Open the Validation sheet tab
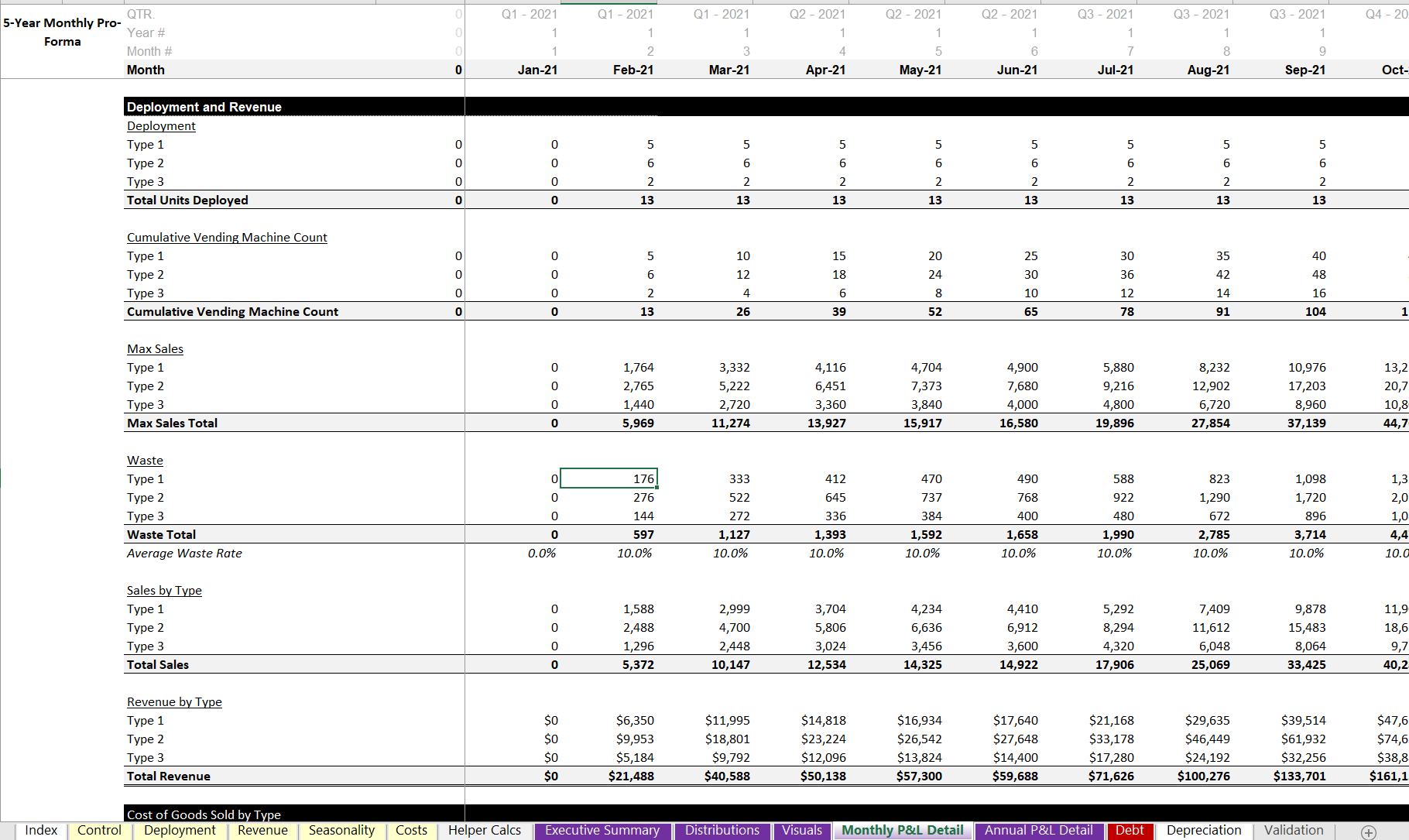 pos(1294,830)
